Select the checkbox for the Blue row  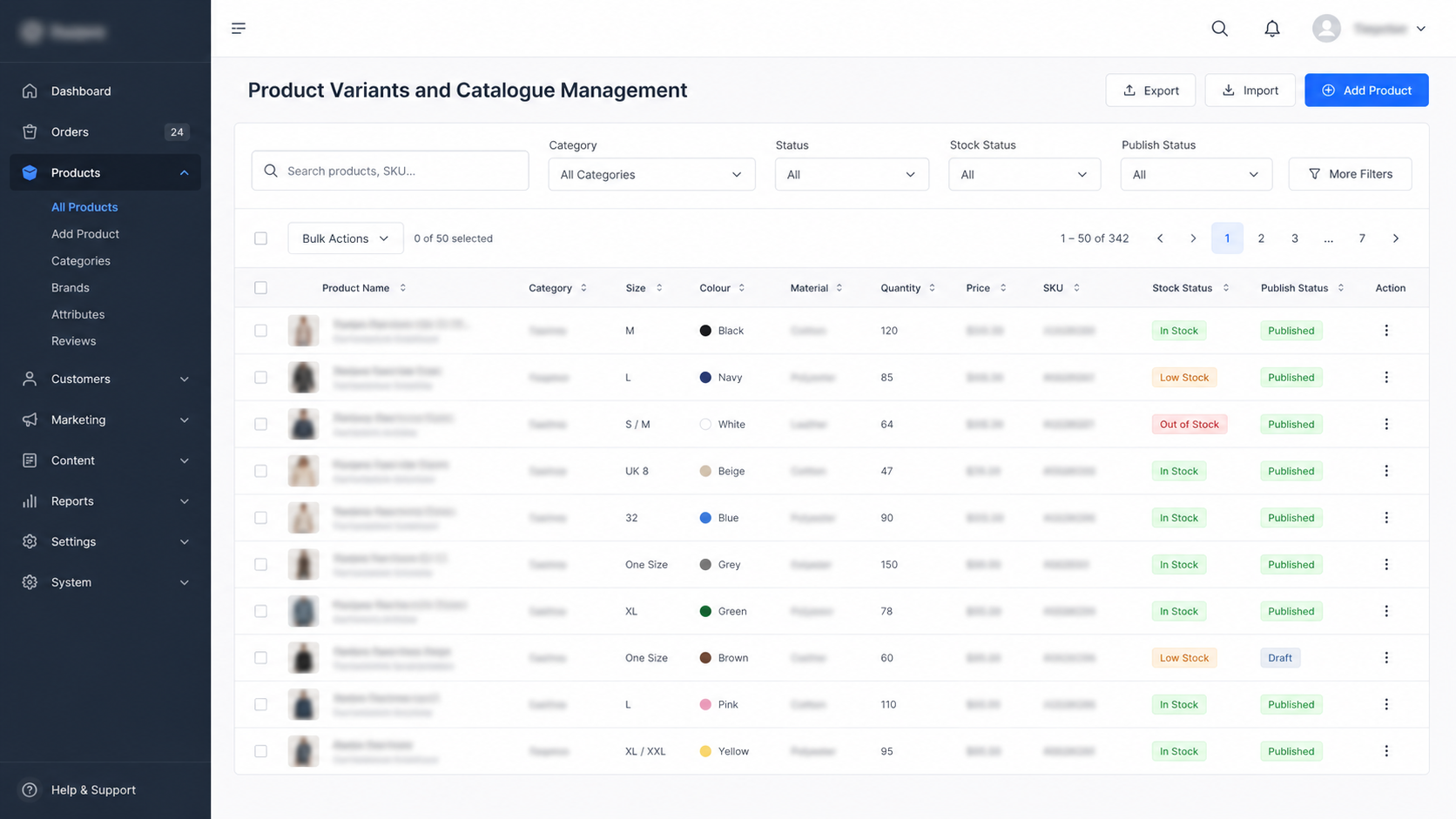(260, 518)
